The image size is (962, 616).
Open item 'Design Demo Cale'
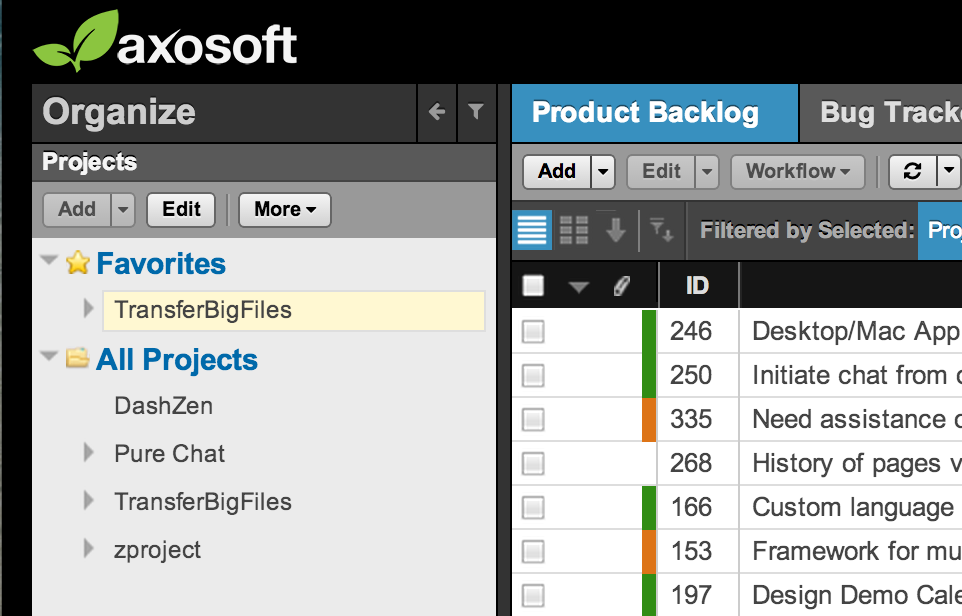pos(856,596)
